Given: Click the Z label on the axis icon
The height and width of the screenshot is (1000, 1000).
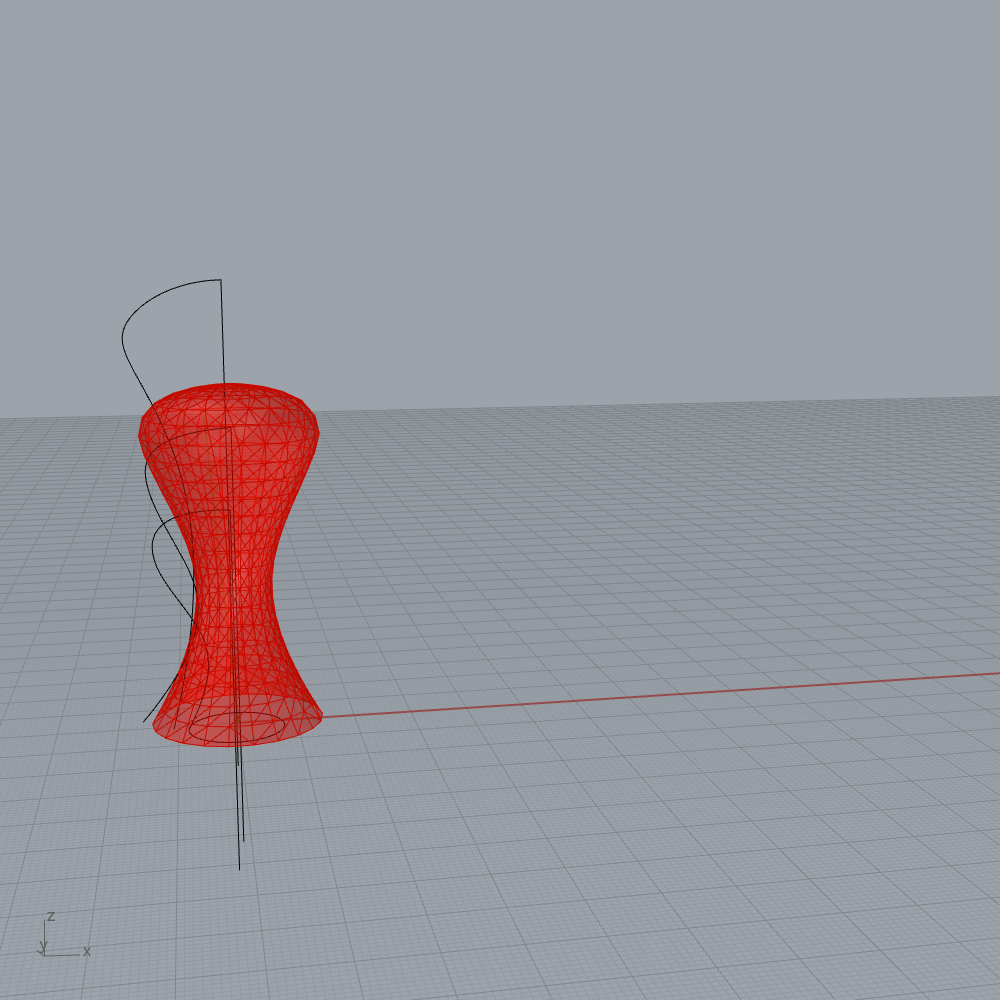Looking at the screenshot, I should click(50, 916).
